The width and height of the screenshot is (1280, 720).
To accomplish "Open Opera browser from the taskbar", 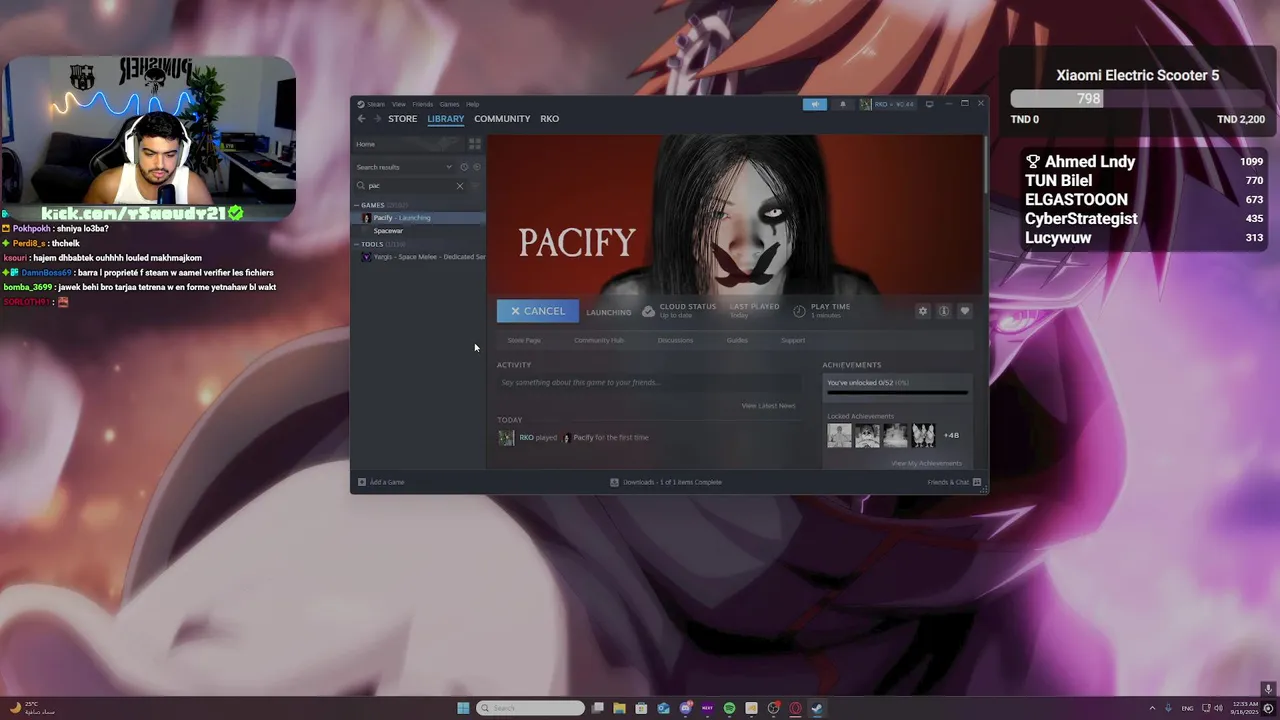I will tap(795, 708).
